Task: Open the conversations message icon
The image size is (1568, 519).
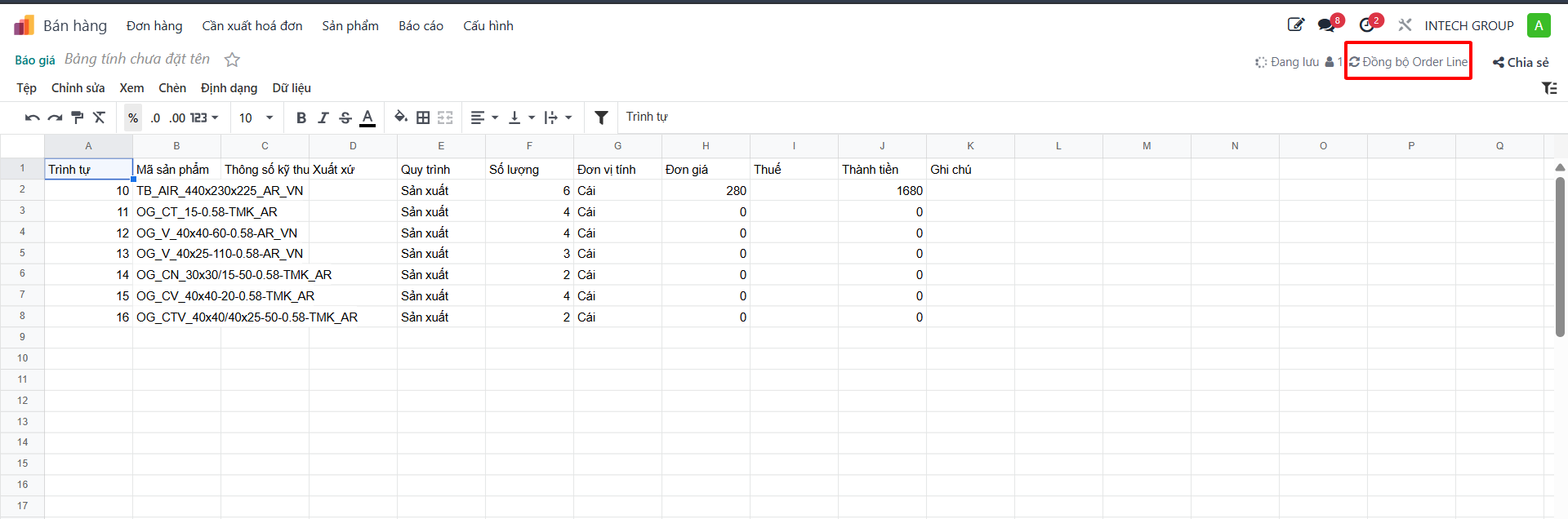Action: click(x=1328, y=25)
